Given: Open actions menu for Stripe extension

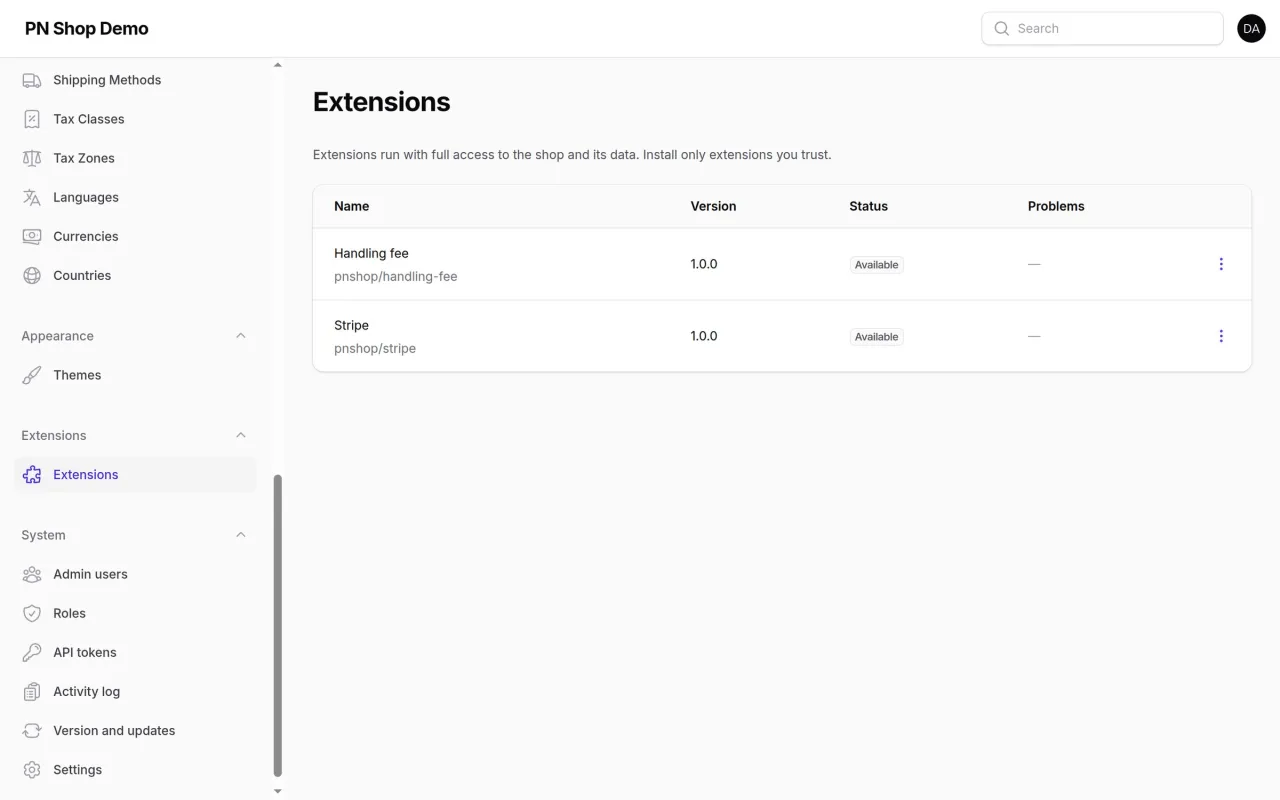Looking at the screenshot, I should click(1221, 336).
